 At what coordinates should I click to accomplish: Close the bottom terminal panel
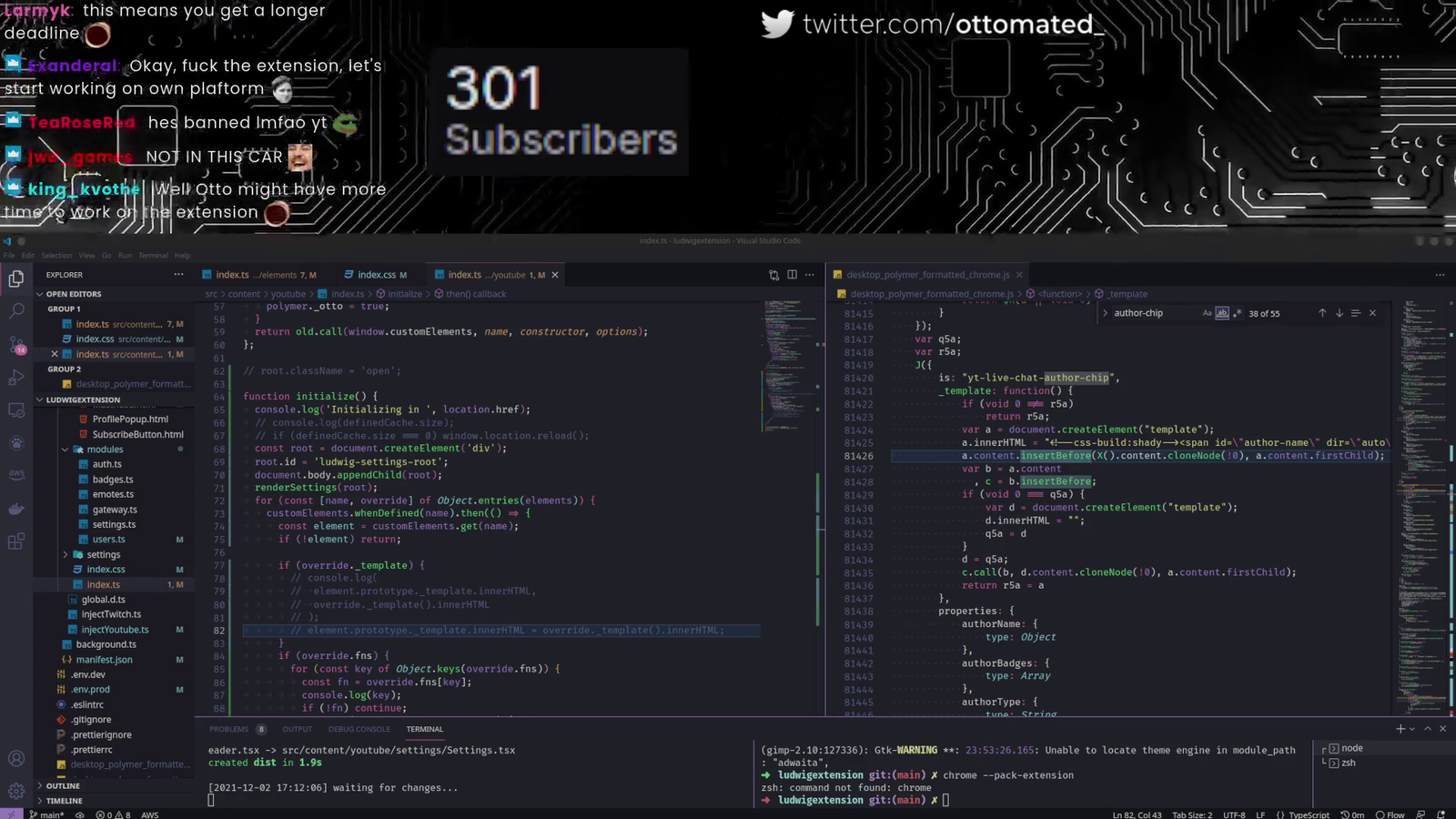pos(1442,729)
